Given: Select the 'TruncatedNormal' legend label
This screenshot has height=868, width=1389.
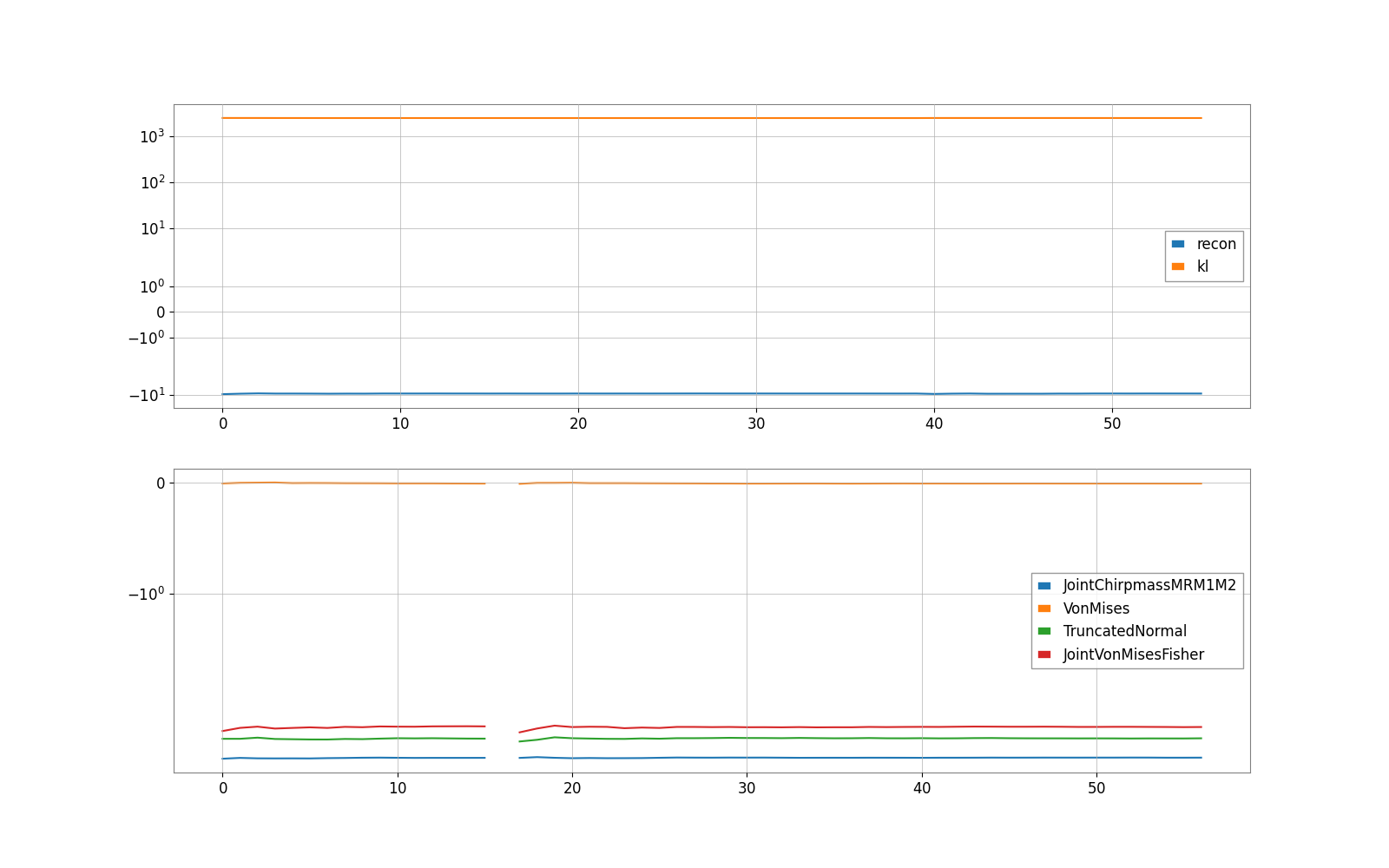Looking at the screenshot, I should 1125,631.
